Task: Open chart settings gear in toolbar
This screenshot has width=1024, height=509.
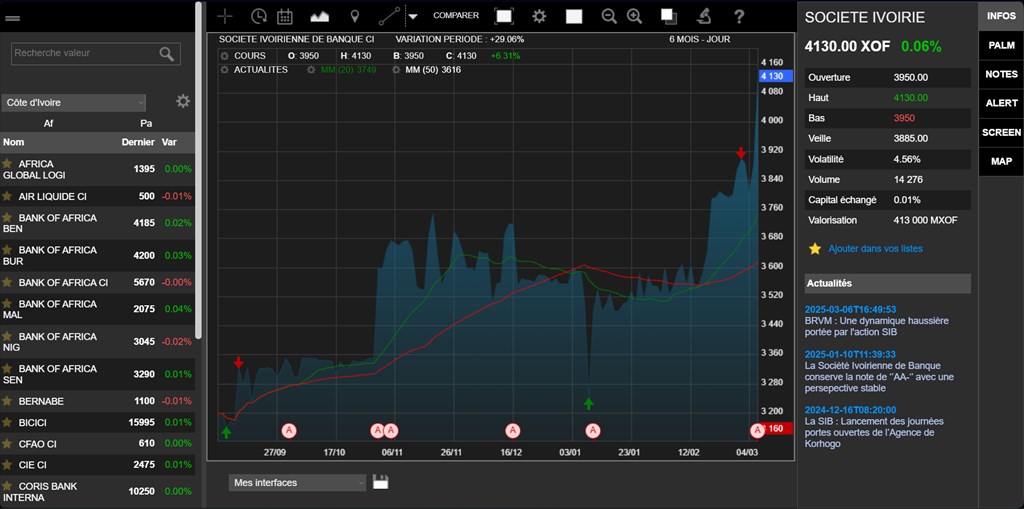Action: click(x=539, y=16)
